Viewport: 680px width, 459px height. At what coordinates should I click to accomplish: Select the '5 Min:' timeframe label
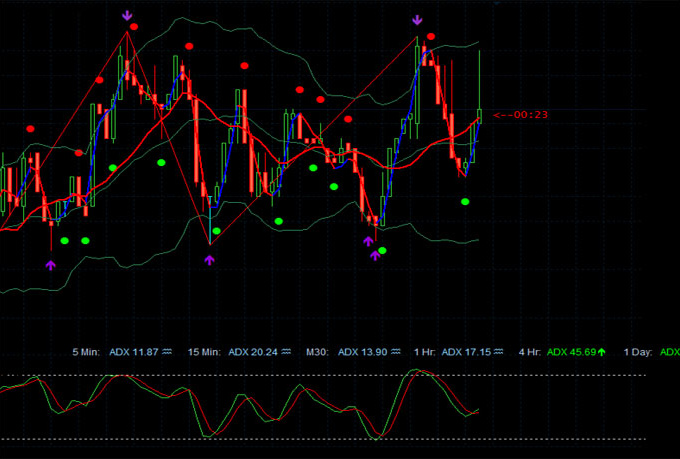pos(86,352)
